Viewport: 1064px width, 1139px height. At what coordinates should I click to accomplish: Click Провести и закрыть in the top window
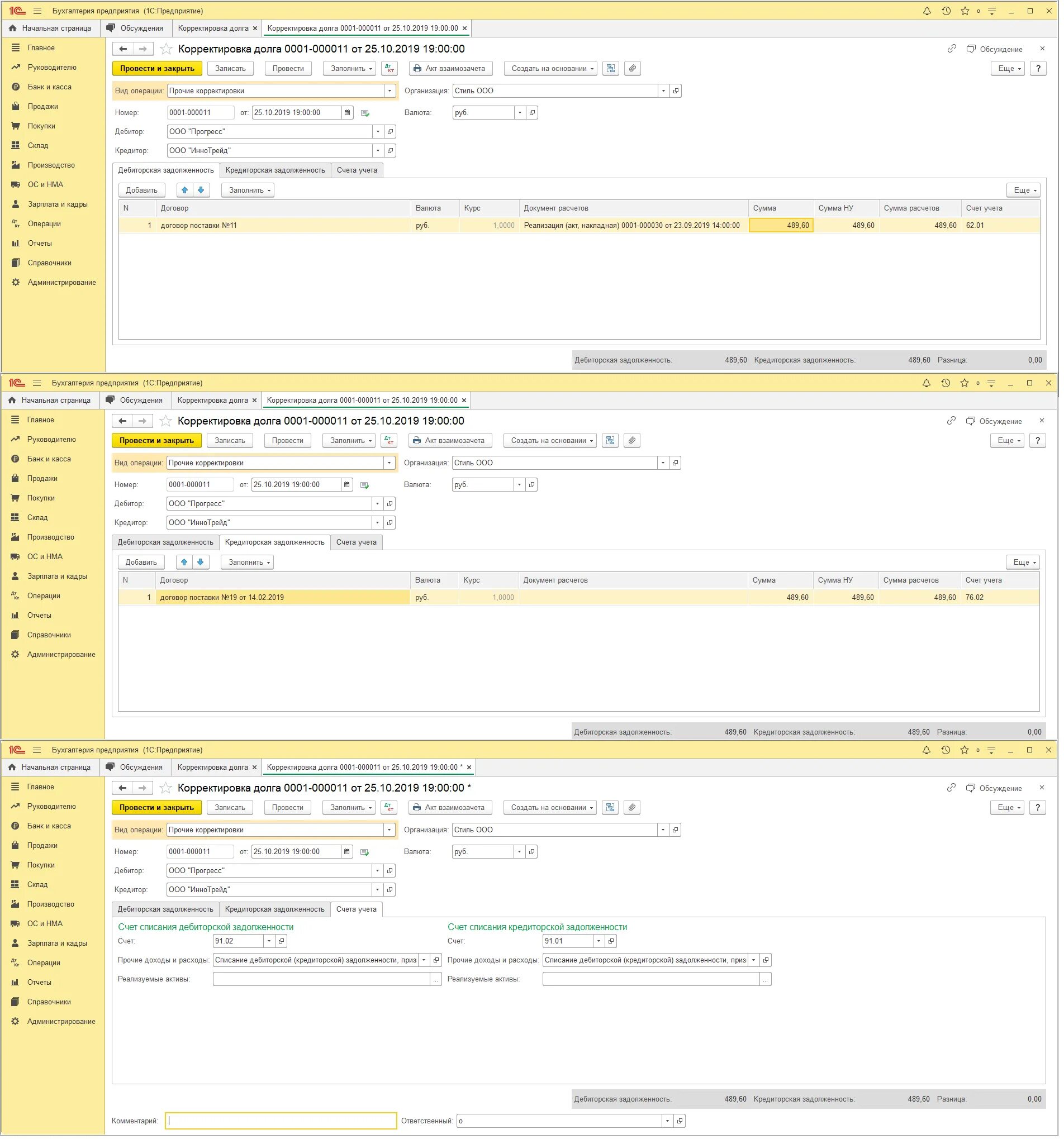coord(158,69)
